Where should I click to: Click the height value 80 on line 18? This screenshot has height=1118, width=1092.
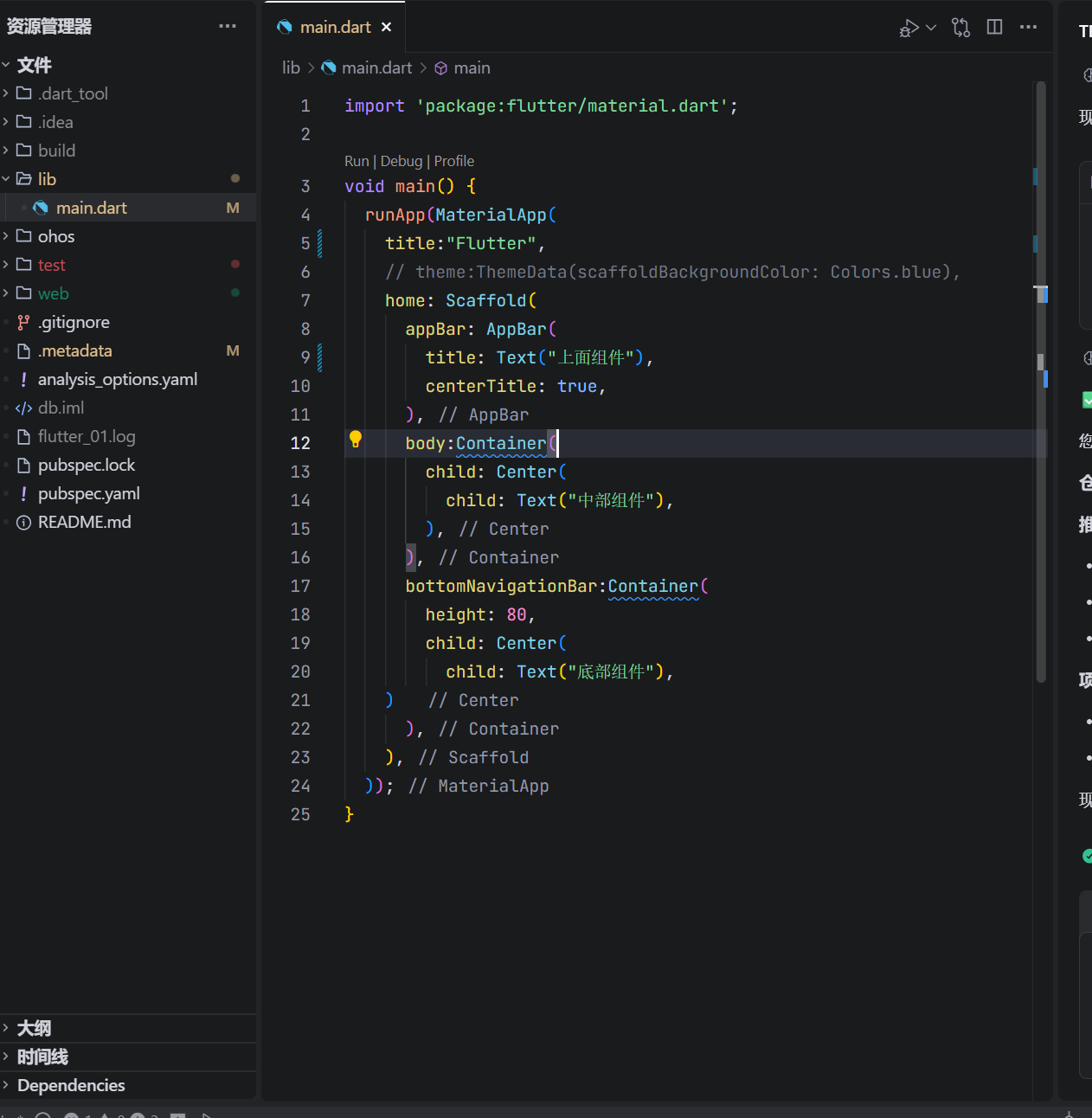click(x=517, y=614)
